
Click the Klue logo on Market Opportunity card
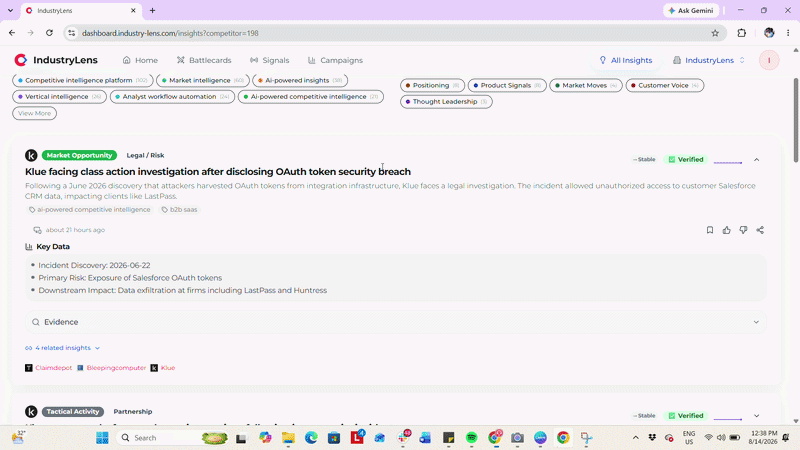pyautogui.click(x=31, y=155)
